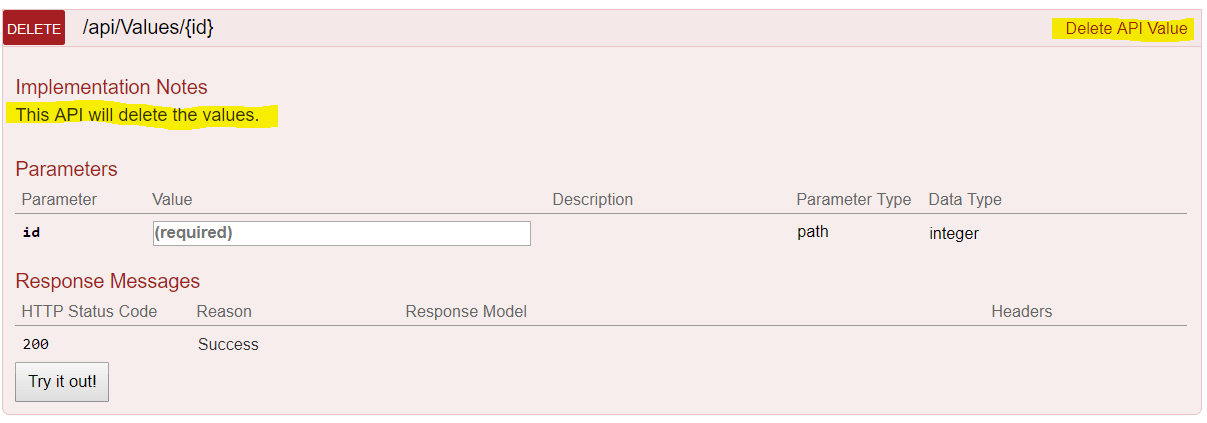Click the Data Type column header

tap(964, 199)
